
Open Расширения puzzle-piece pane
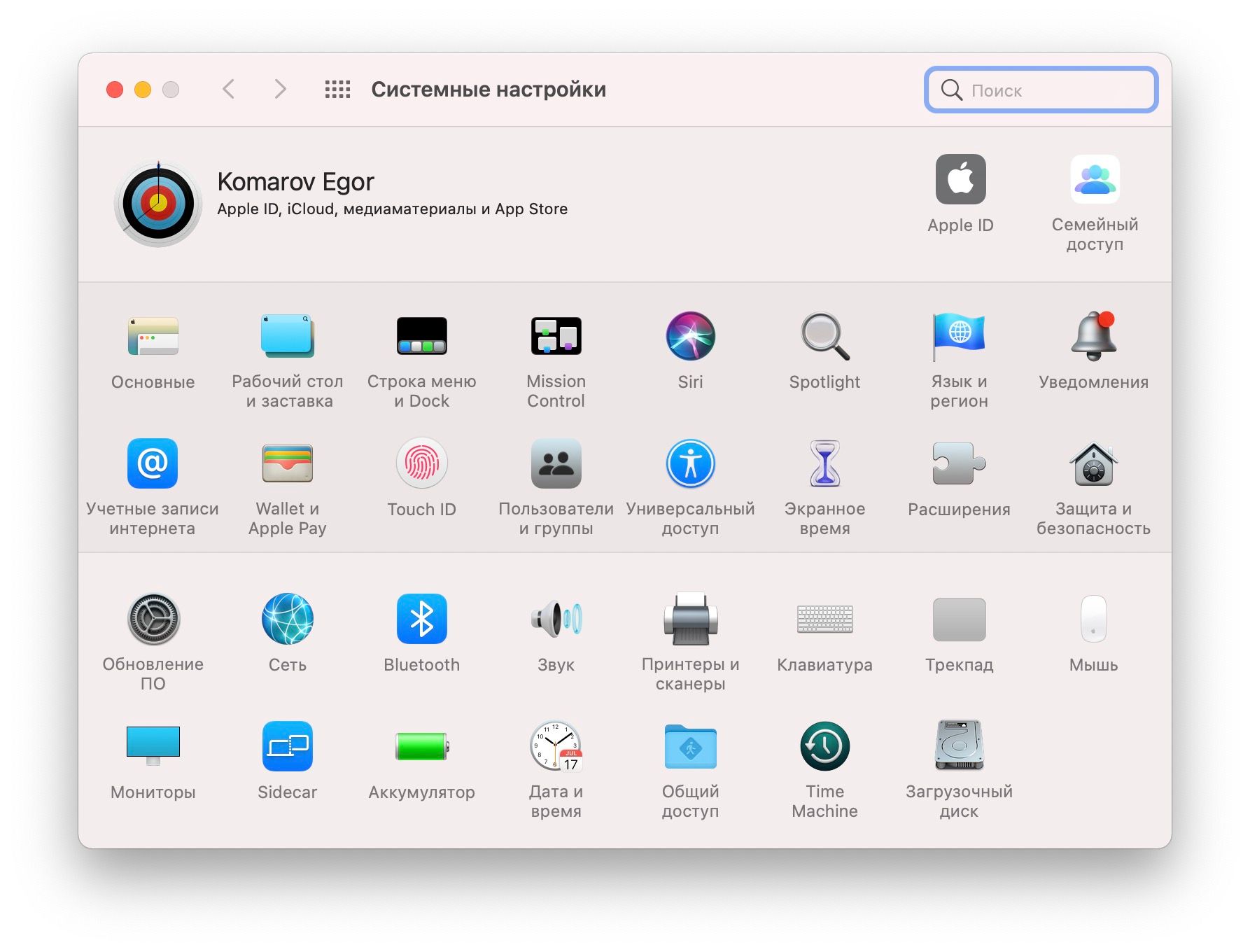pyautogui.click(x=959, y=463)
